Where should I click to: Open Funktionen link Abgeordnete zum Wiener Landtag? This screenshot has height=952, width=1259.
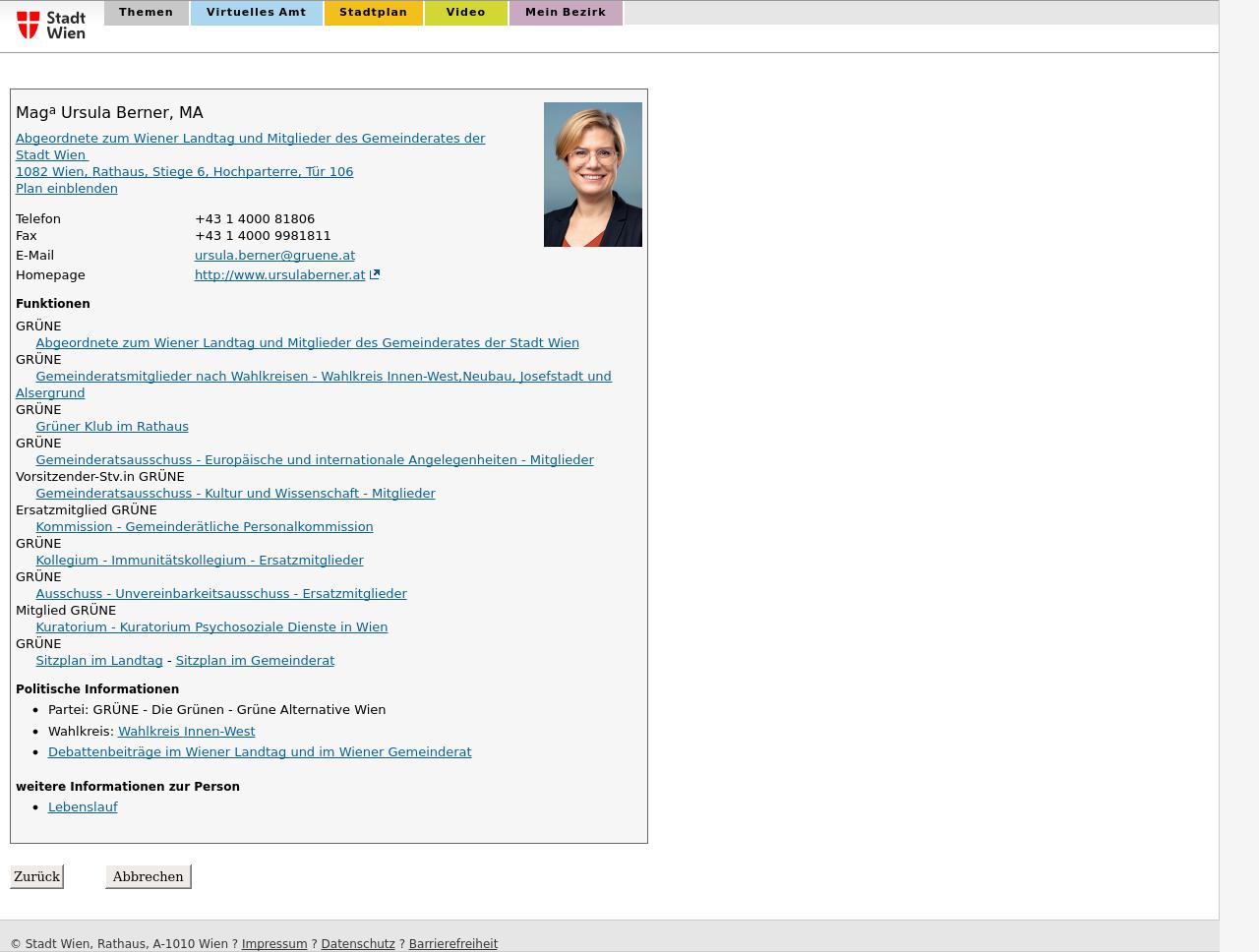(x=307, y=343)
